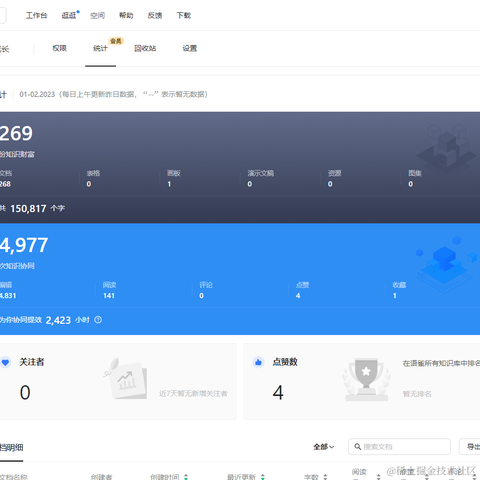Image resolution: width=480 pixels, height=480 pixels.
Task: Click the 点赞数 card title
Action: (285, 362)
